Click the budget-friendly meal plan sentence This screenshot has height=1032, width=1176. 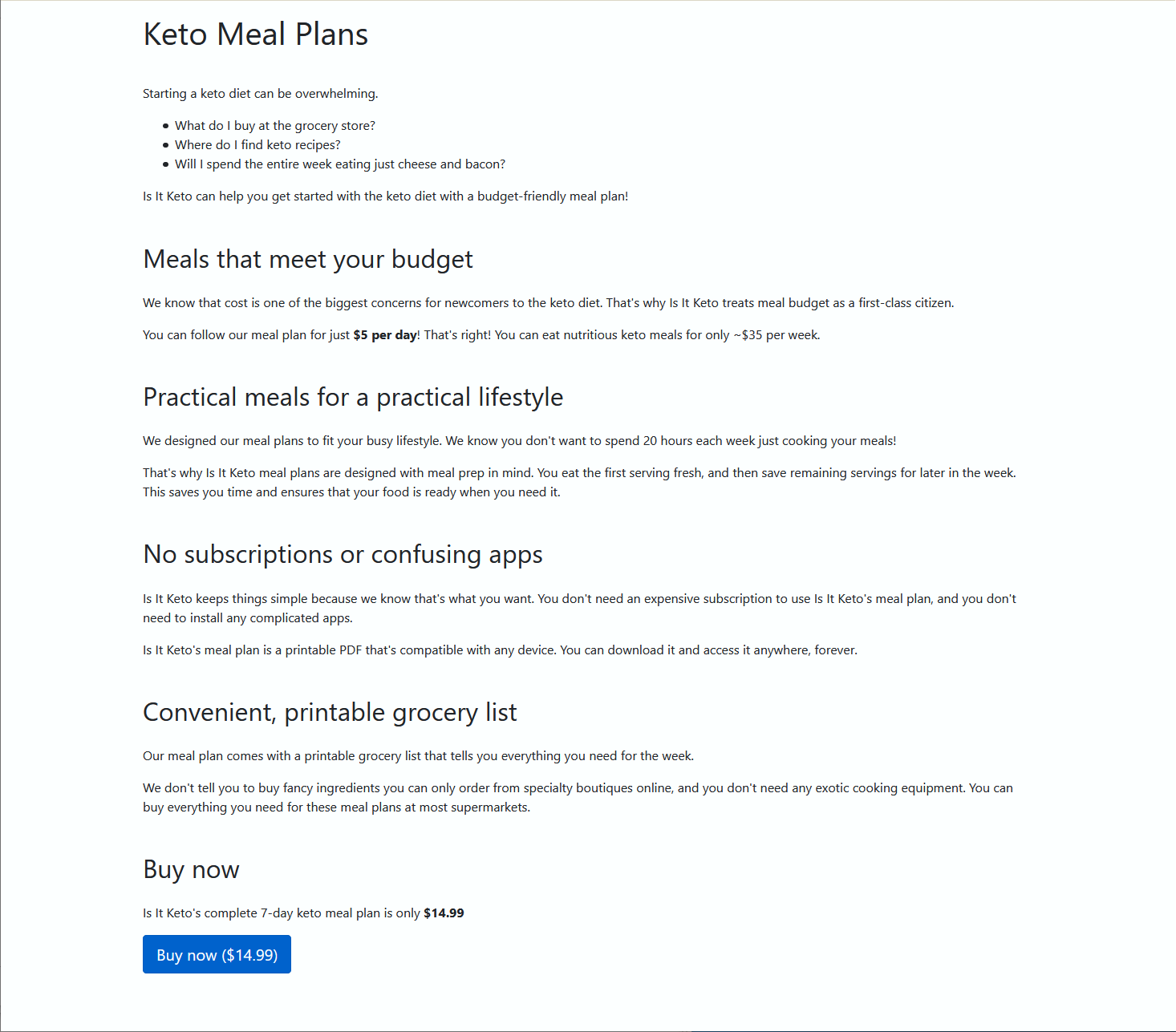point(386,196)
